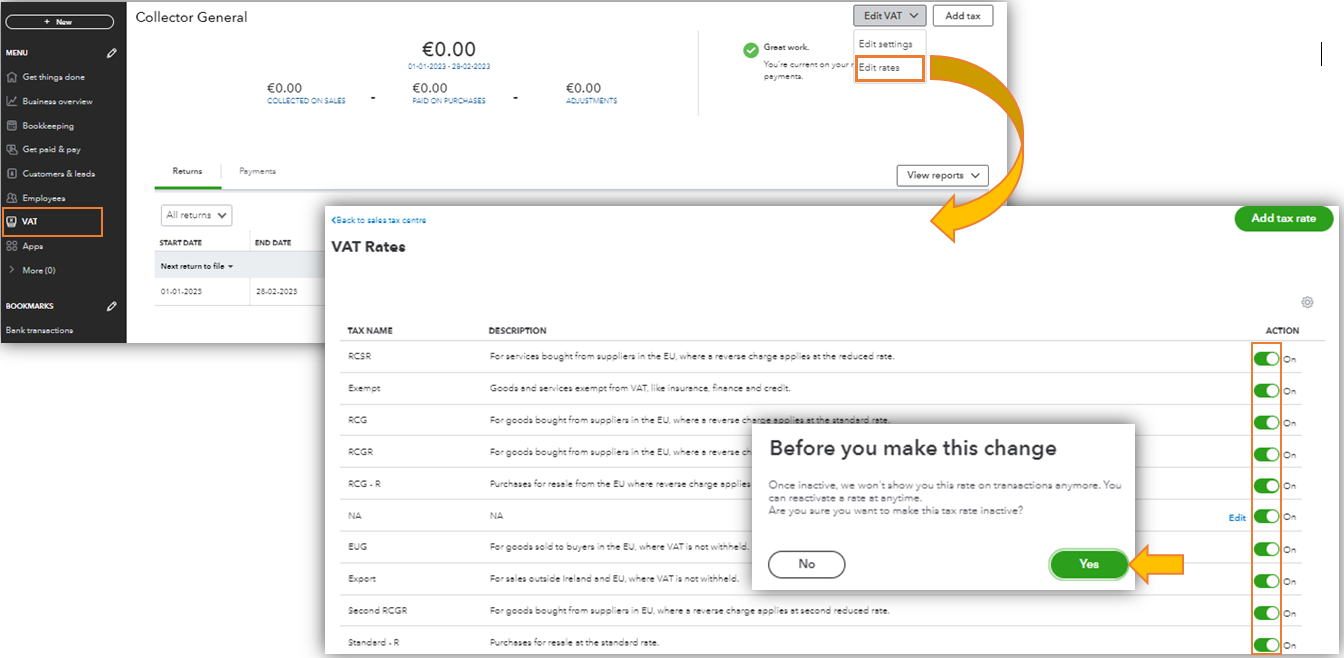The height and width of the screenshot is (658, 1344).
Task: Click the Business overview chart icon
Action: pos(12,101)
